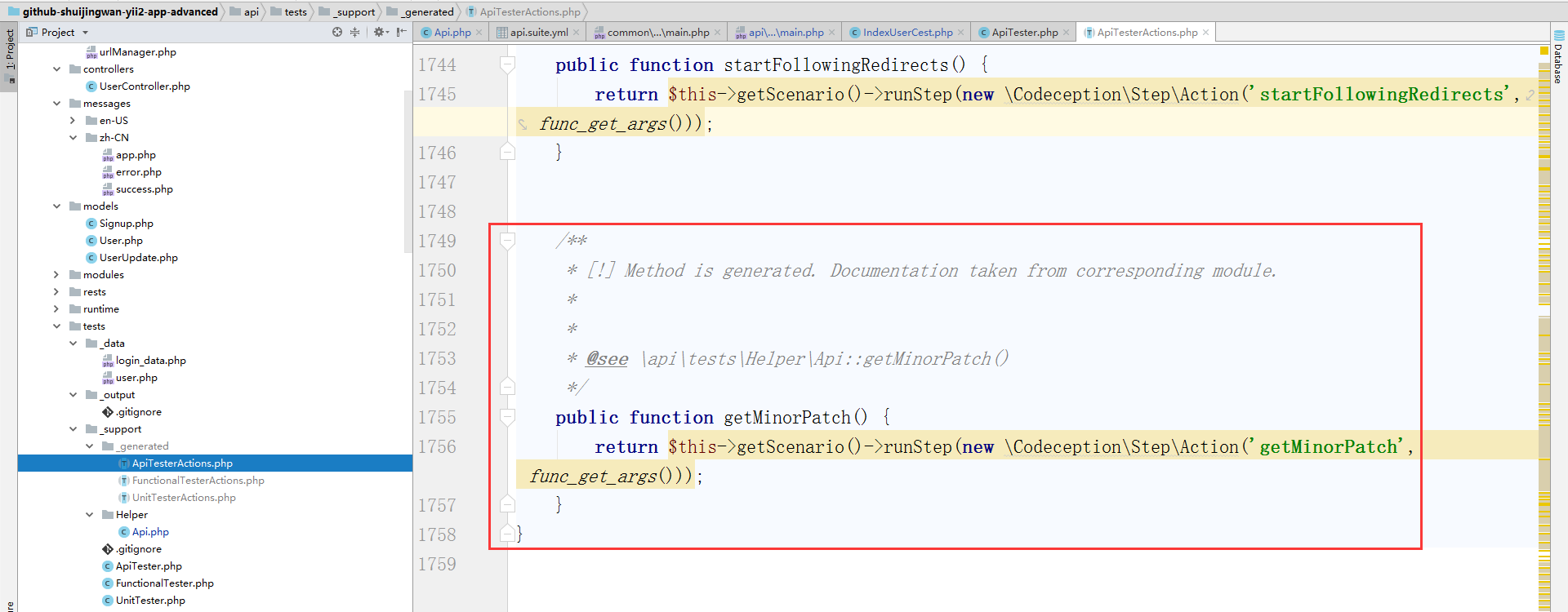Close the ApiTester.php tab

pos(1066,33)
